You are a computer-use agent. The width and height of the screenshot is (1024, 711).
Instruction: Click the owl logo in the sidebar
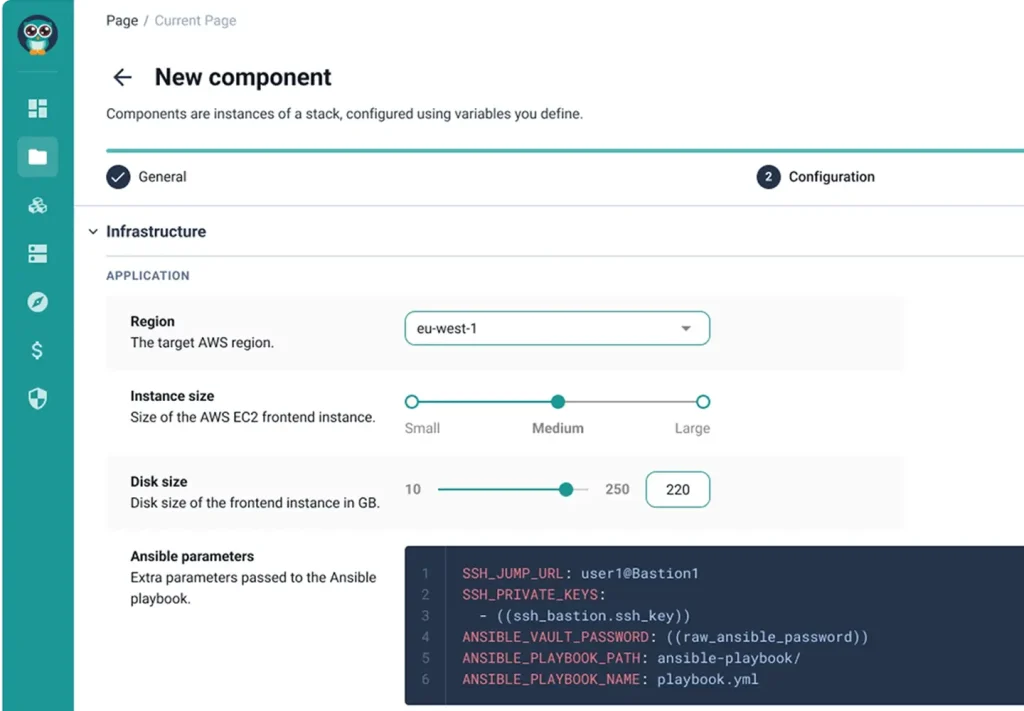37,35
